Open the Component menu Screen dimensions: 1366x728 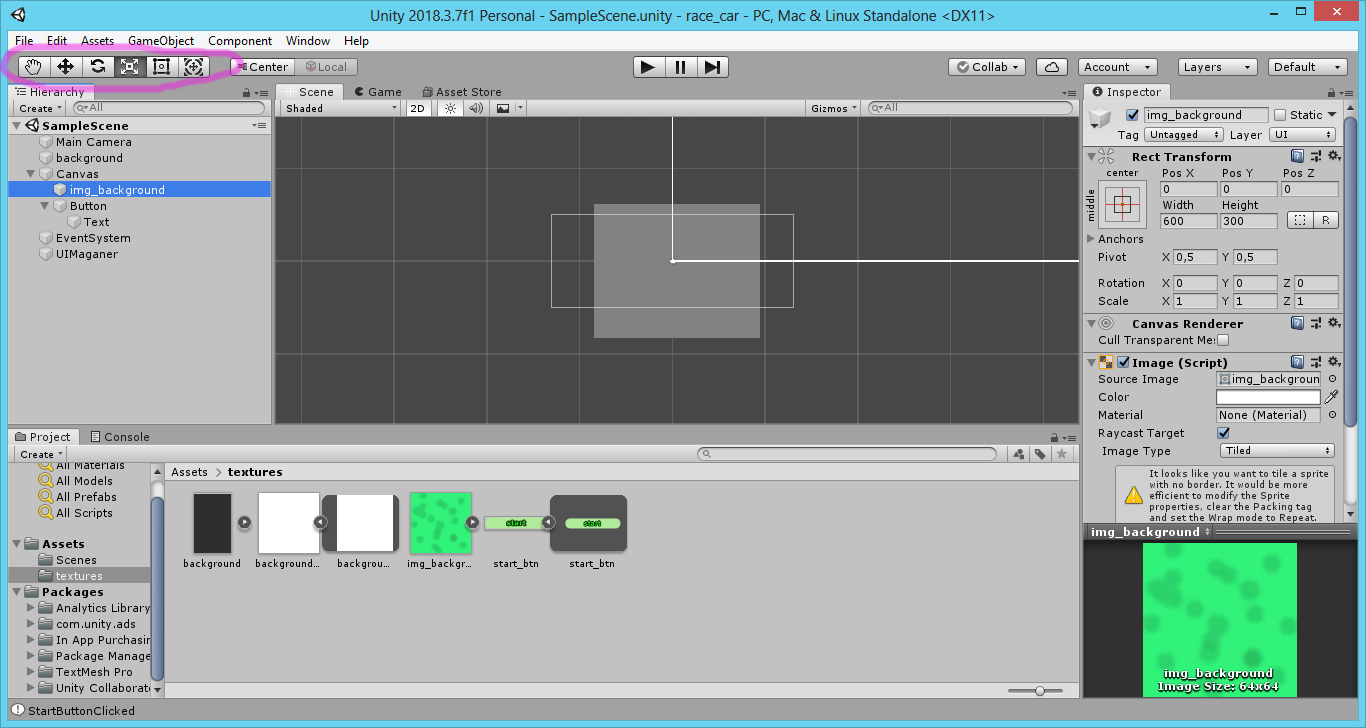tap(240, 41)
